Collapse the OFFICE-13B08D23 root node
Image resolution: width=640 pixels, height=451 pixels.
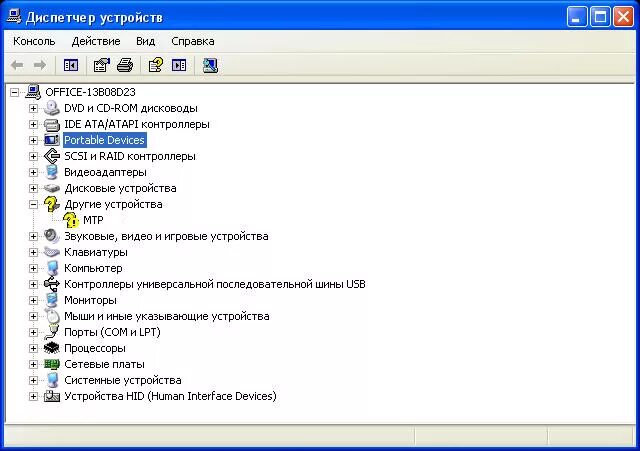[x=14, y=92]
